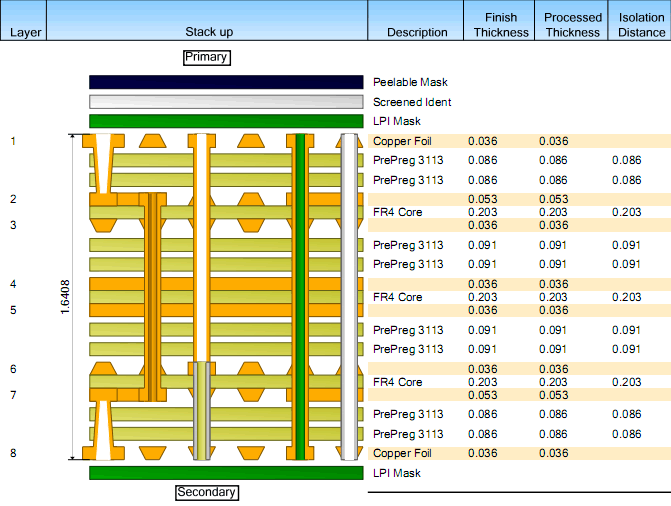Viewport: 671px width, 506px height.
Task: Click the Isolation Distance column header
Action: [640, 20]
